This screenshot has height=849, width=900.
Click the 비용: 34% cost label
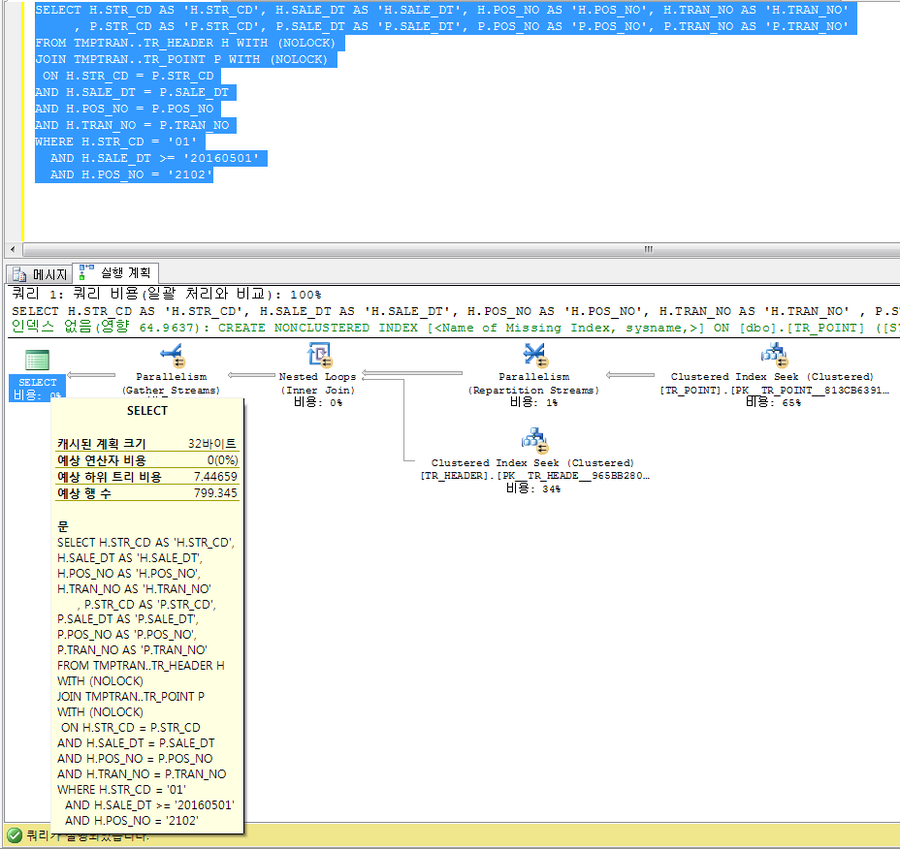tap(533, 489)
